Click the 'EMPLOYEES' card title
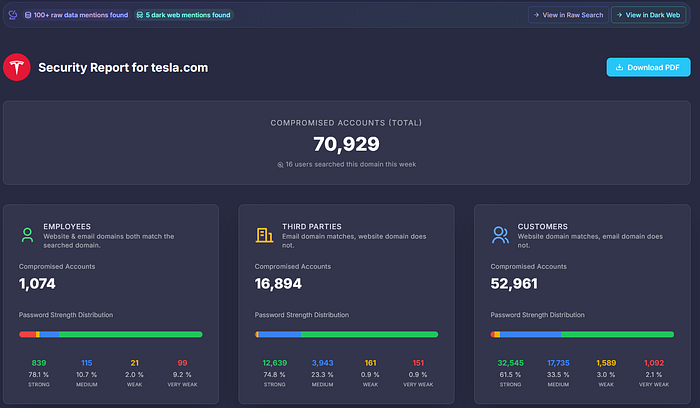Viewport: 700px width, 408px height. pos(67,227)
